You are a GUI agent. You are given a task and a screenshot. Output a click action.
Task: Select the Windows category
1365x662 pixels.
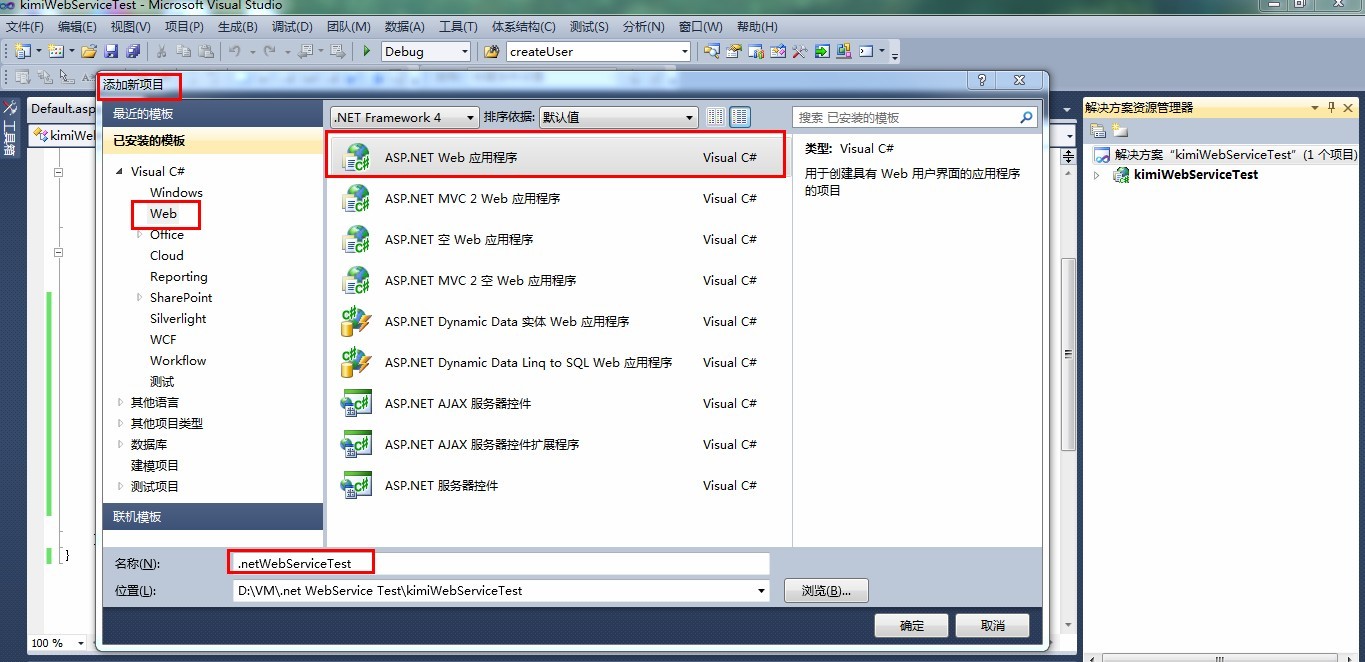coord(176,192)
